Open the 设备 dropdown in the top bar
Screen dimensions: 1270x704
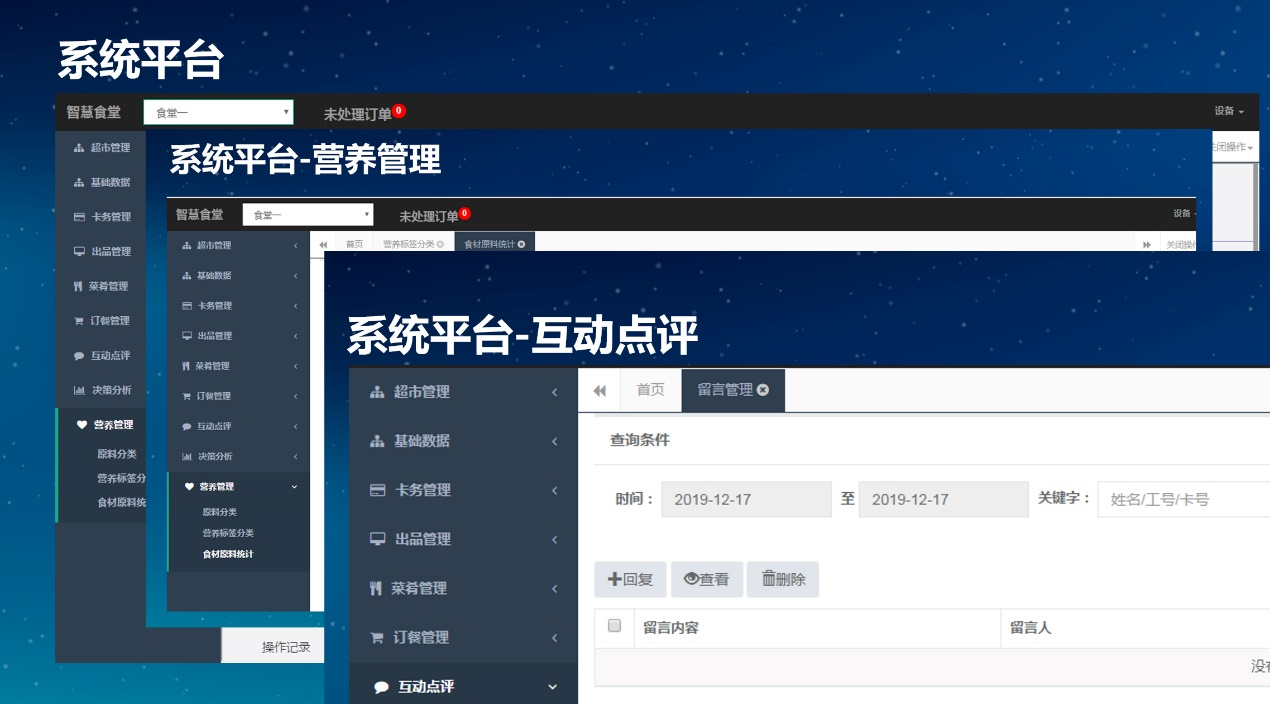coord(1229,111)
